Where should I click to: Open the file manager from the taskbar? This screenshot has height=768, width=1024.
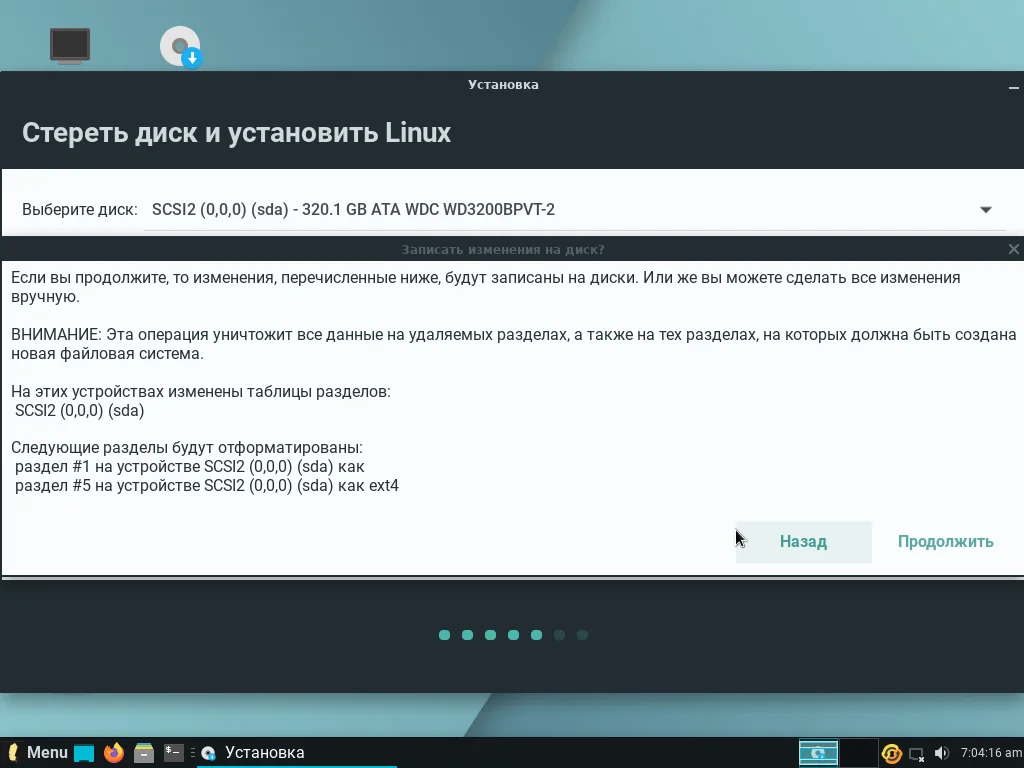coord(142,752)
